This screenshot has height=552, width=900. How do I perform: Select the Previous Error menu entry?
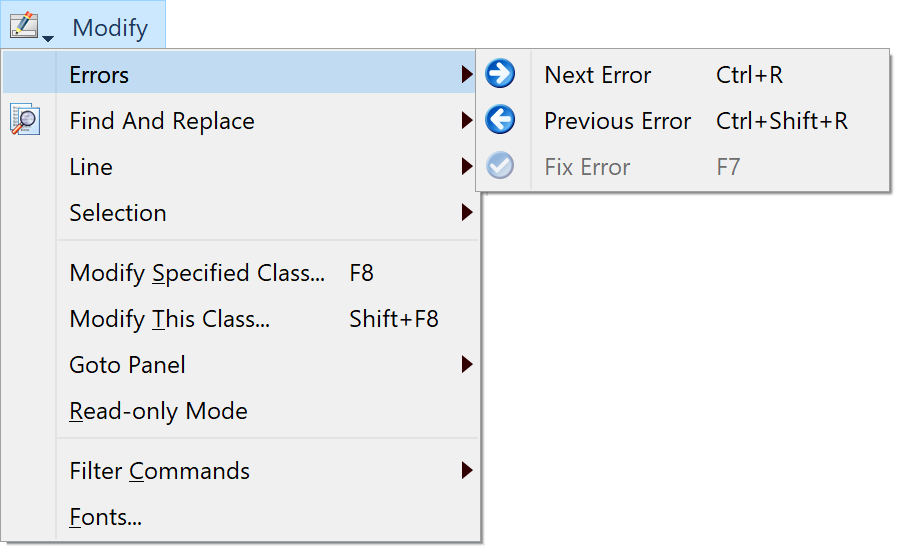pyautogui.click(x=682, y=120)
